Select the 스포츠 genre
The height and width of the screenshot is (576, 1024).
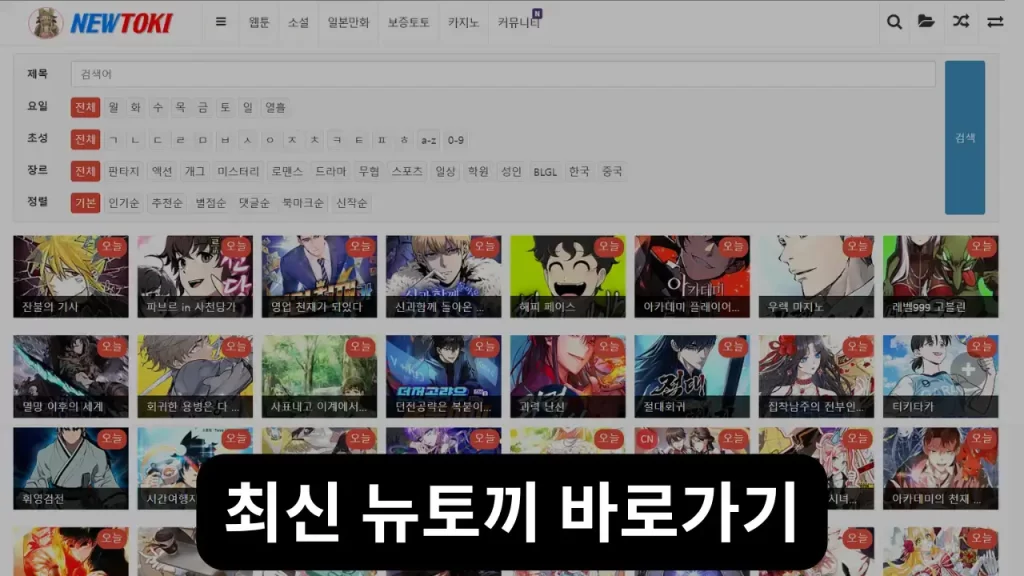[407, 171]
